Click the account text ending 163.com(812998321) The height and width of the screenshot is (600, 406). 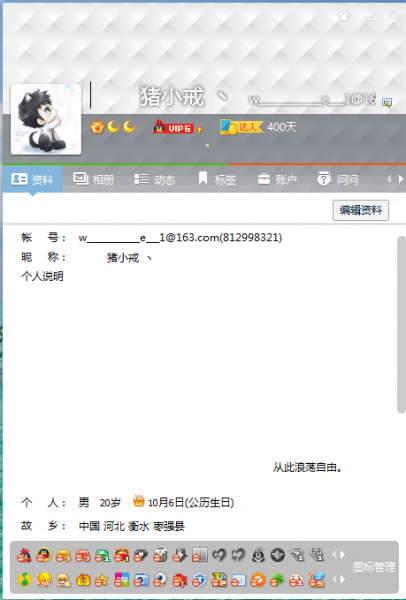pyautogui.click(x=180, y=238)
